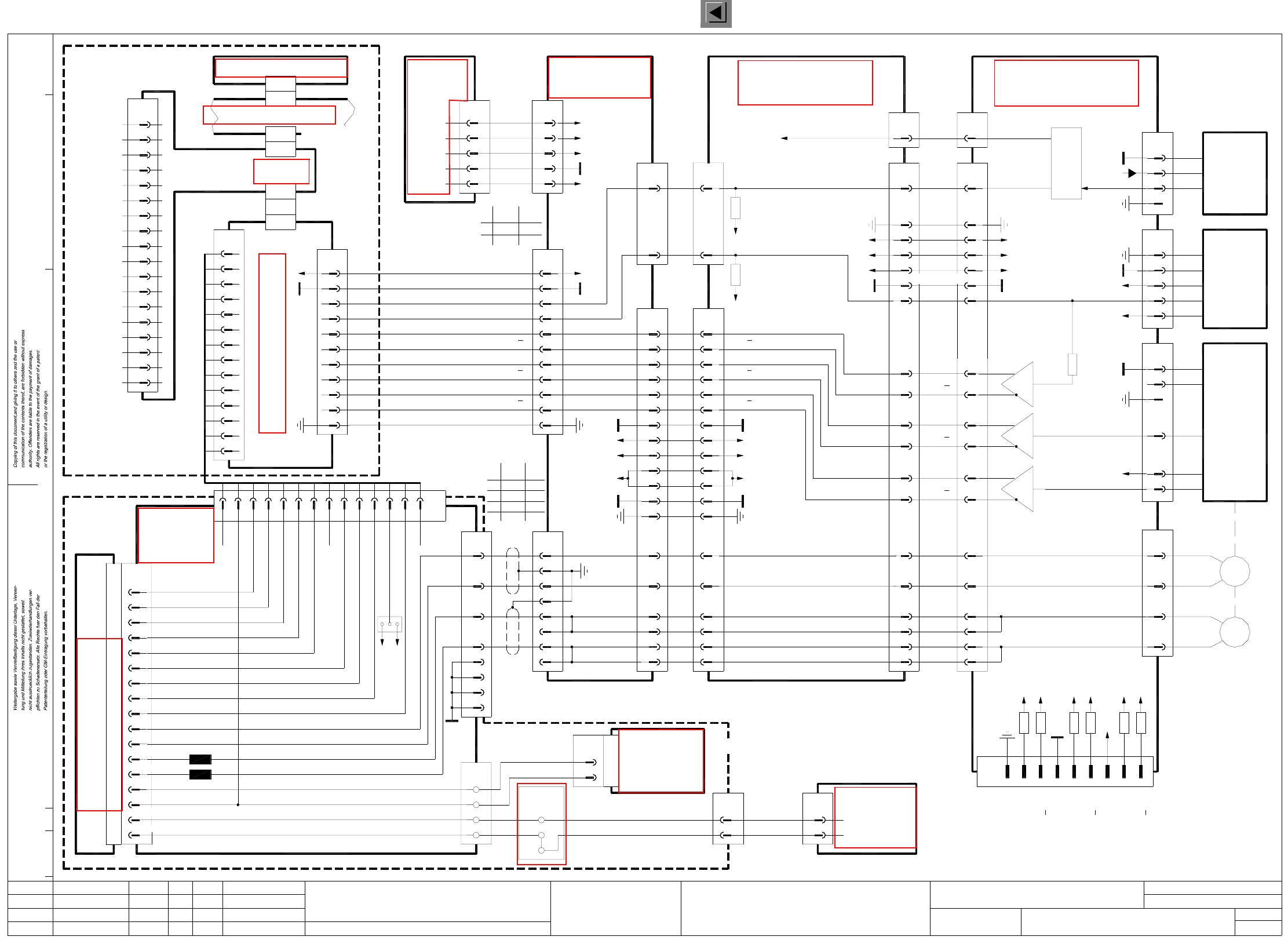This screenshot has height=940, width=1288.
Task: Open red link square beside the fourteen-pin horizontal connector
Action: [x=176, y=535]
